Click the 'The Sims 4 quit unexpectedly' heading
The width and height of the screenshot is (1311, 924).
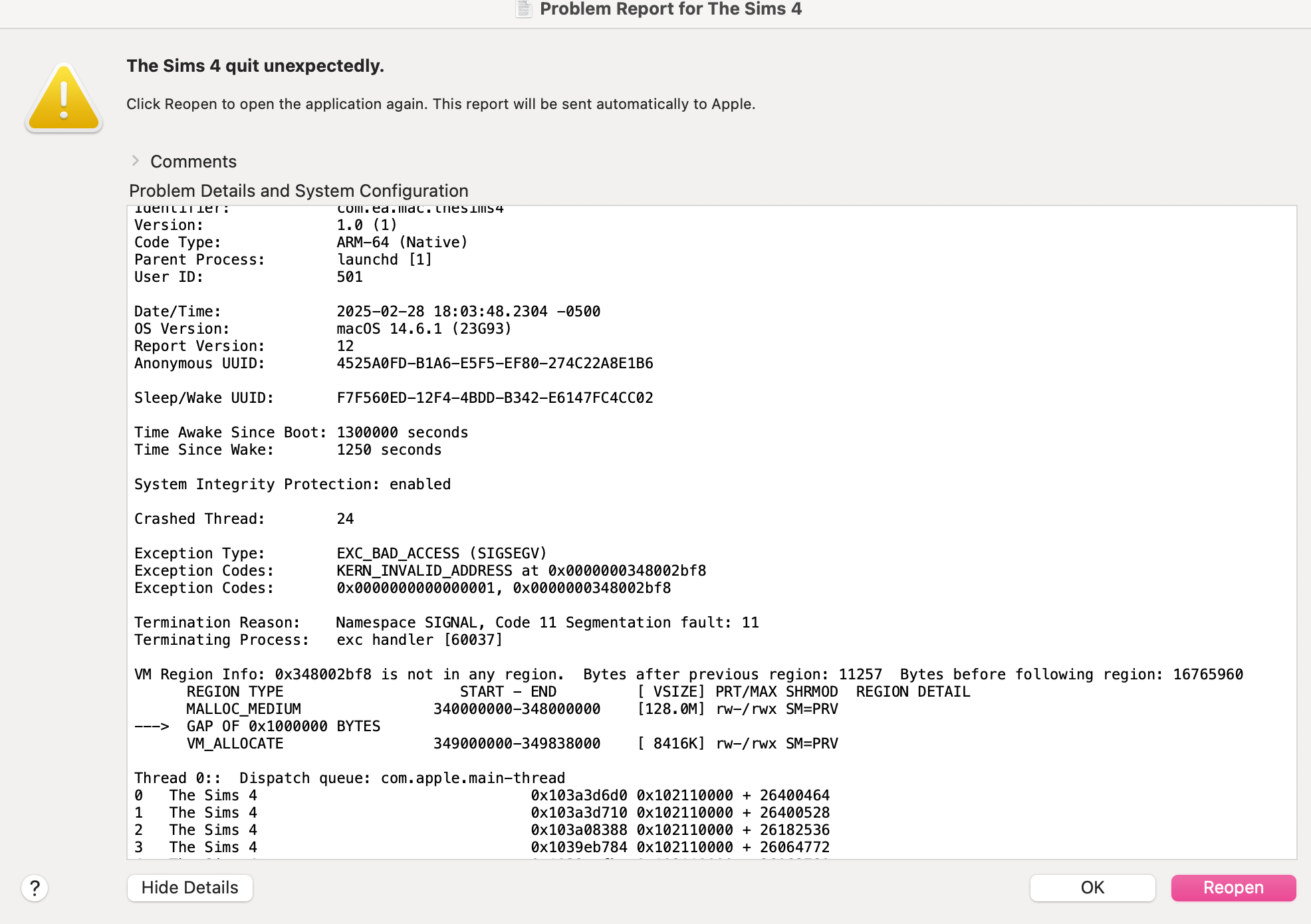pyautogui.click(x=255, y=66)
